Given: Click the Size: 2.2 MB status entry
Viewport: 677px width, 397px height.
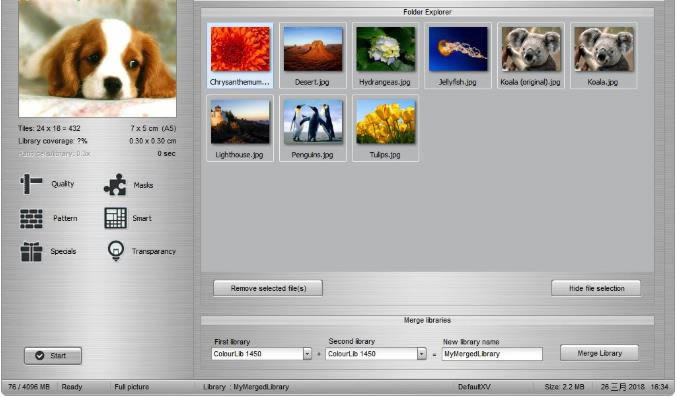Looking at the screenshot, I should 564,387.
